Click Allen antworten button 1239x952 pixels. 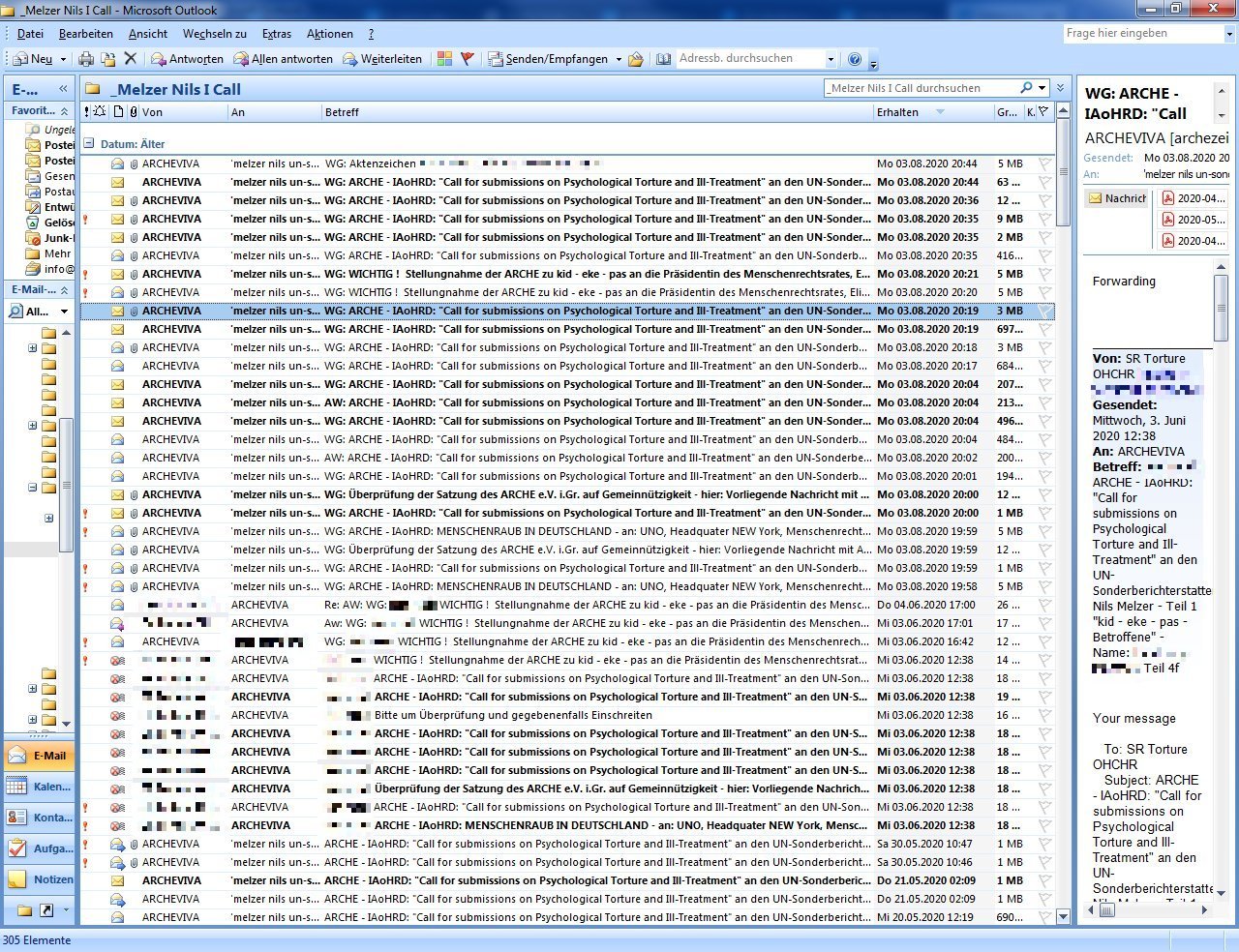tap(284, 59)
